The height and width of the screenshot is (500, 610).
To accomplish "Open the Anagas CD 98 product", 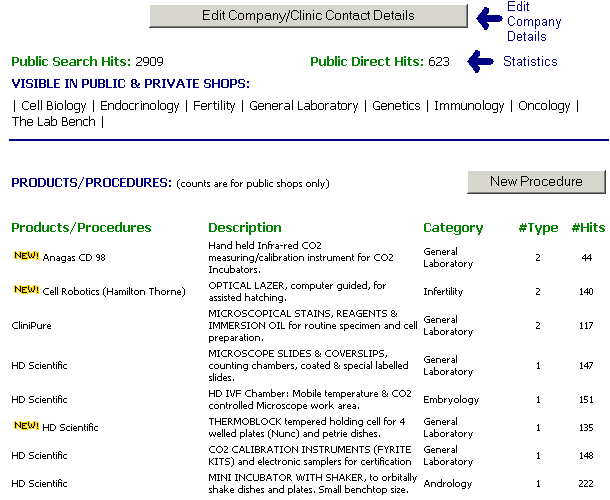I will click(x=74, y=258).
